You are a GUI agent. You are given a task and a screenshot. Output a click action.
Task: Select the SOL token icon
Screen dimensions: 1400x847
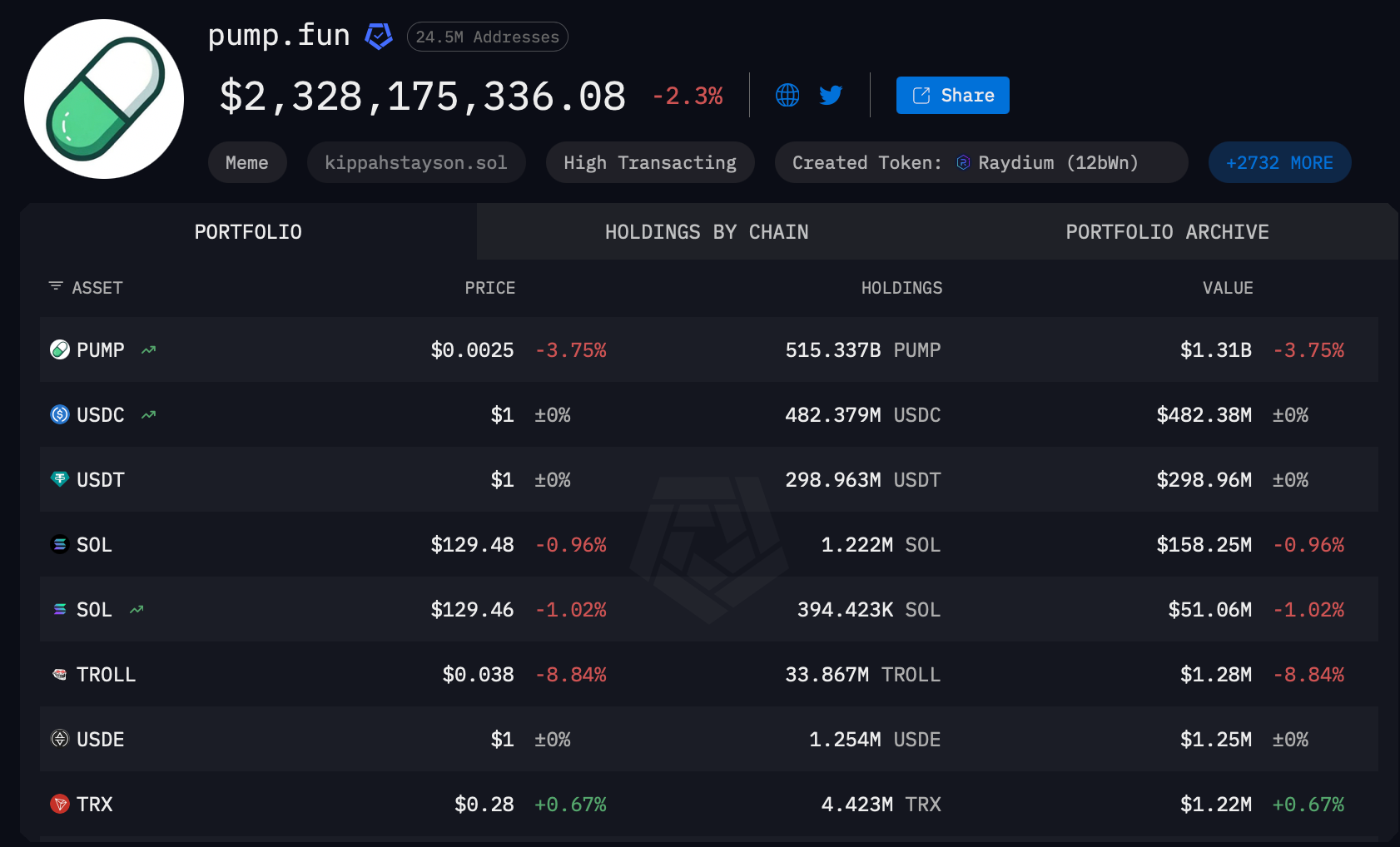[58, 544]
